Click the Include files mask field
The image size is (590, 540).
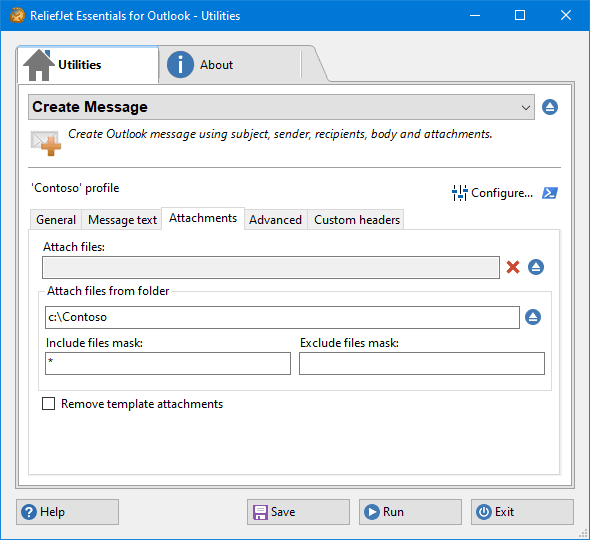click(x=168, y=364)
